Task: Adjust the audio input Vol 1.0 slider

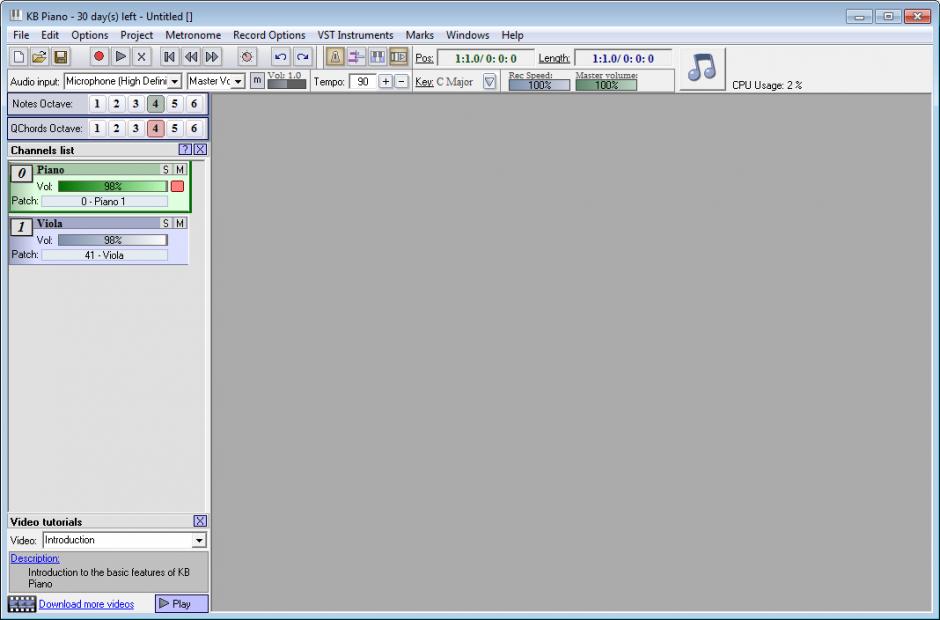Action: pyautogui.click(x=287, y=84)
